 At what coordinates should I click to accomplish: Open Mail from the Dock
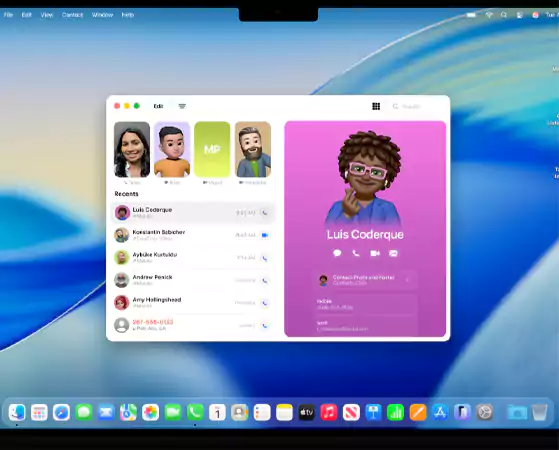(106, 413)
